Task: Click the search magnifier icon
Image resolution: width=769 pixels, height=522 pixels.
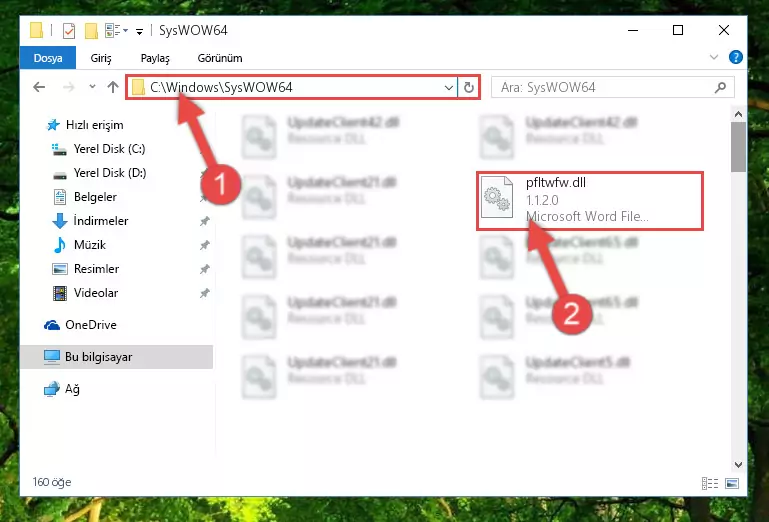Action: [720, 87]
